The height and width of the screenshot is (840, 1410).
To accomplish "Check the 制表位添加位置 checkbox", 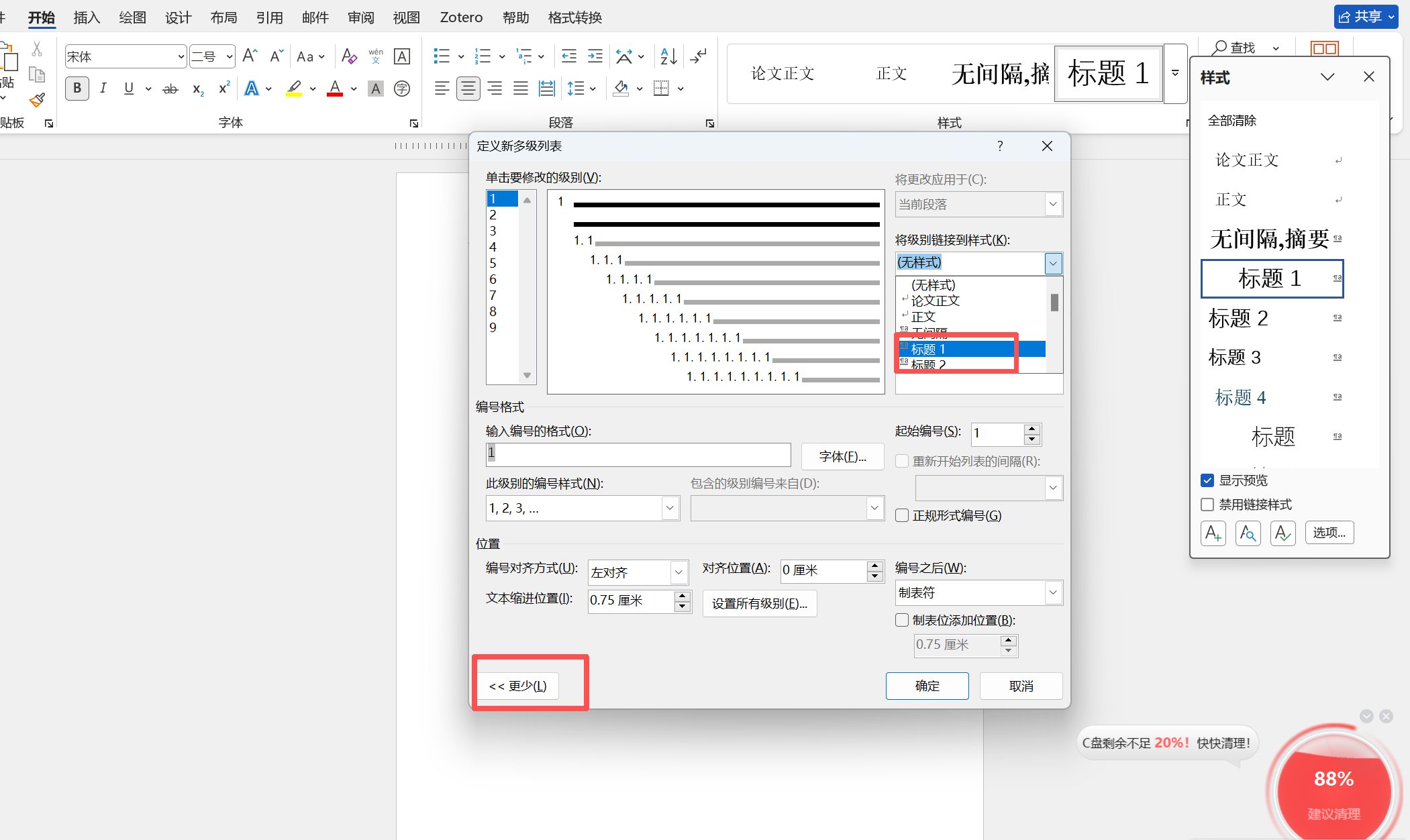I will [903, 620].
